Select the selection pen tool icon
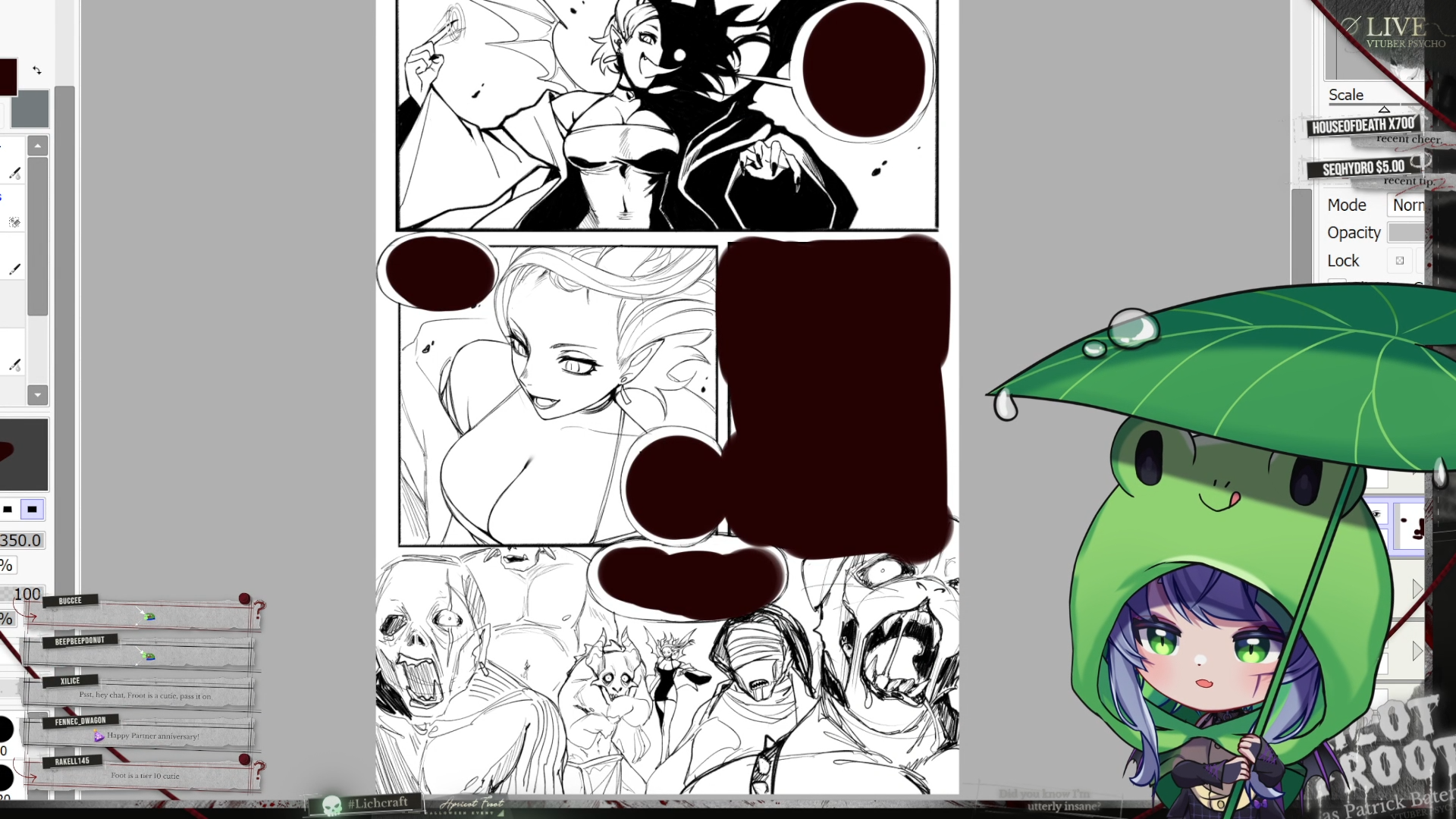The height and width of the screenshot is (819, 1456). (14, 222)
